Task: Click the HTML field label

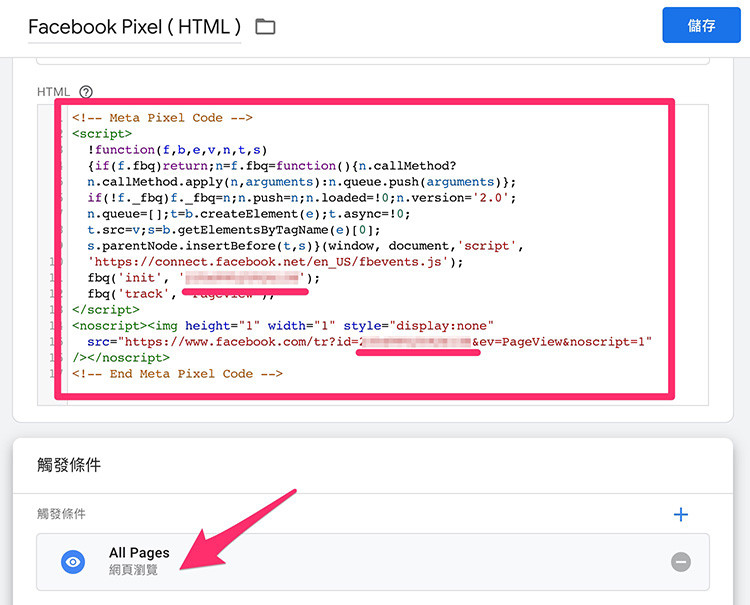Action: click(x=54, y=92)
